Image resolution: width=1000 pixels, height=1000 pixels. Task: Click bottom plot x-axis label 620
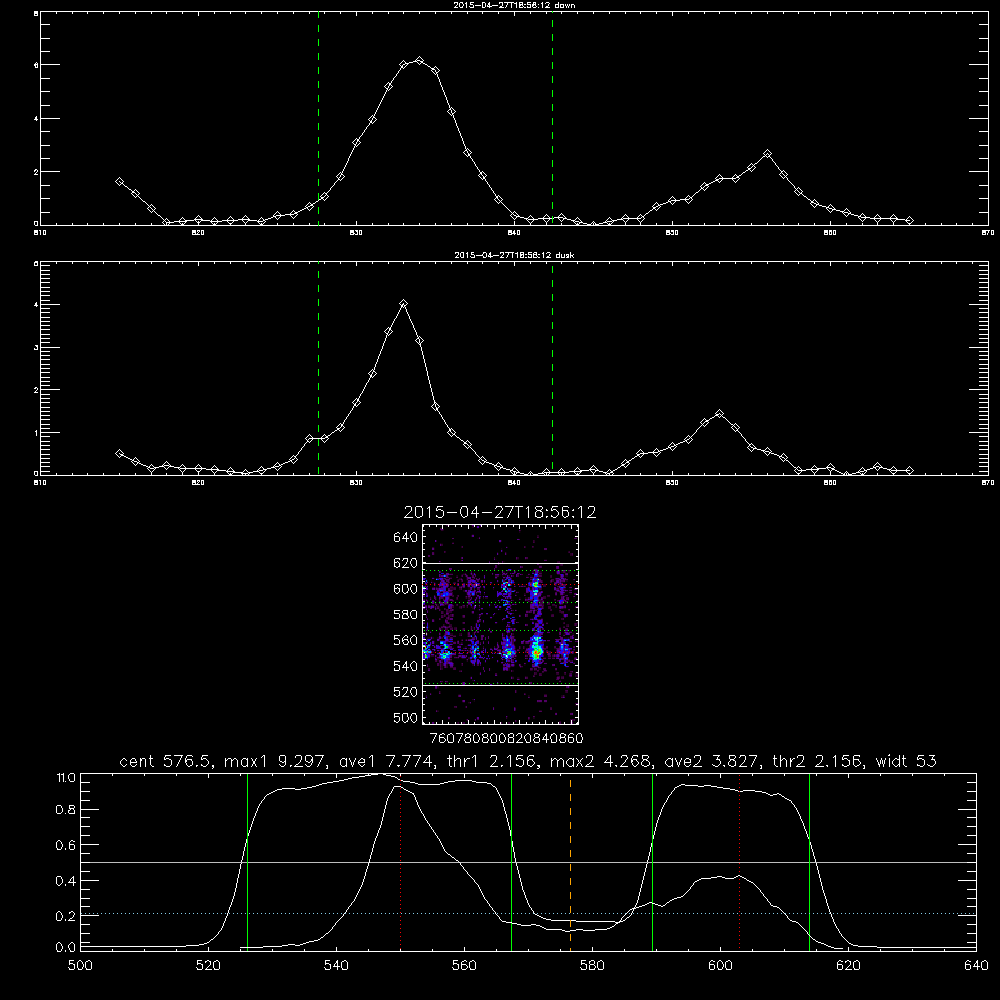(848, 966)
